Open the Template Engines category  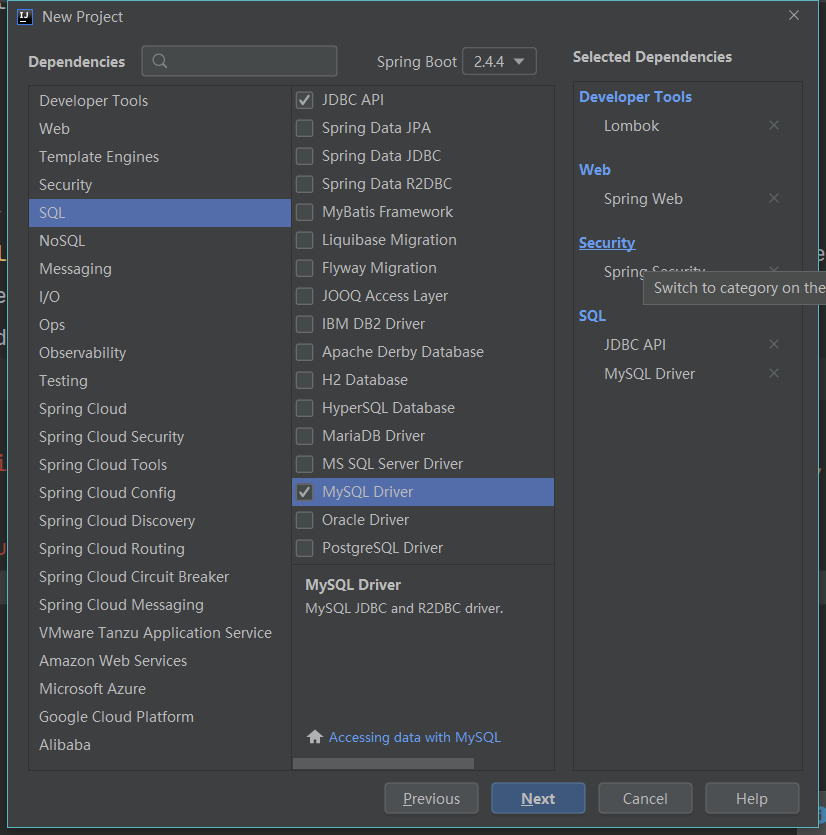coord(160,157)
